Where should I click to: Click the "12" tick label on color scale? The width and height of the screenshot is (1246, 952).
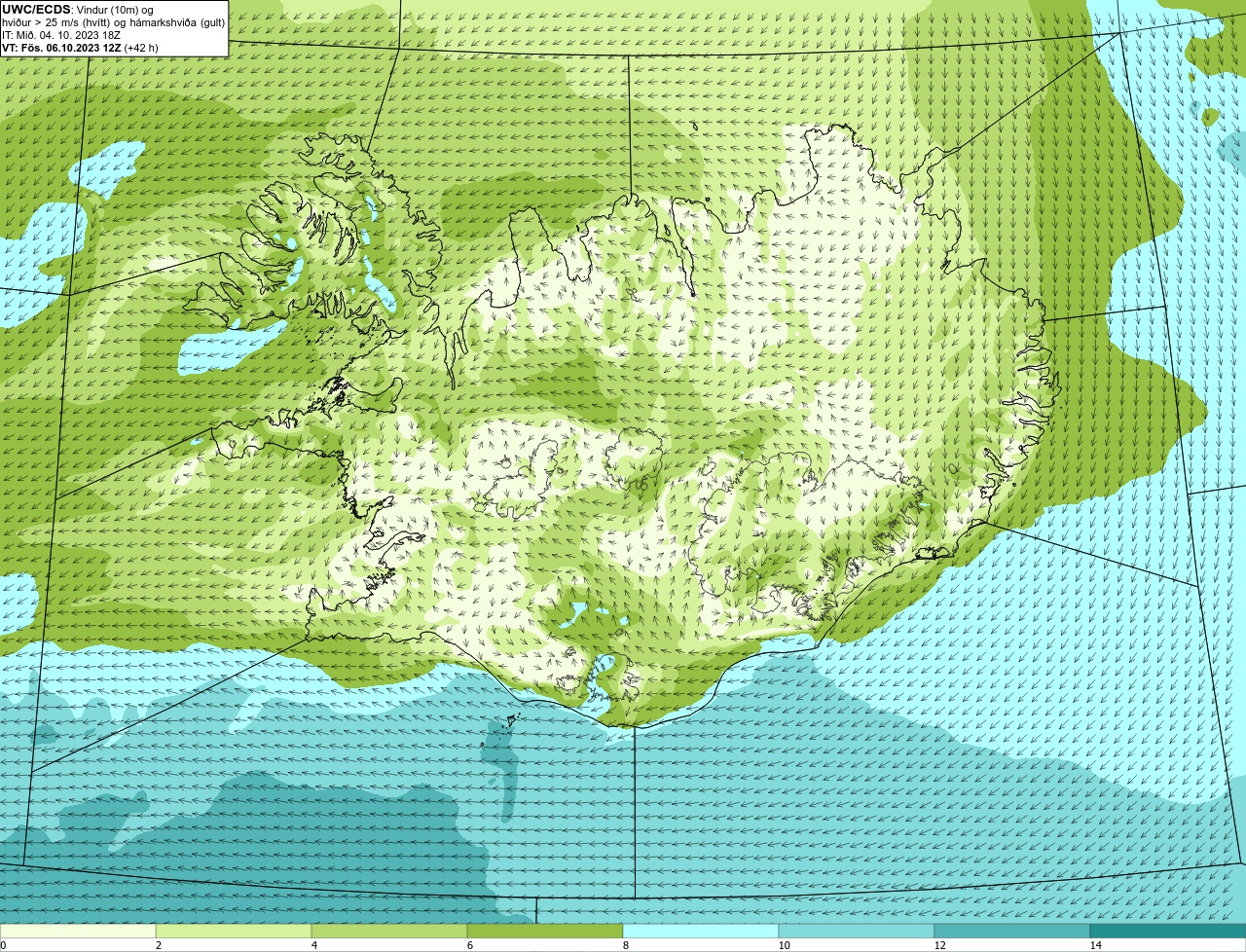point(939,945)
